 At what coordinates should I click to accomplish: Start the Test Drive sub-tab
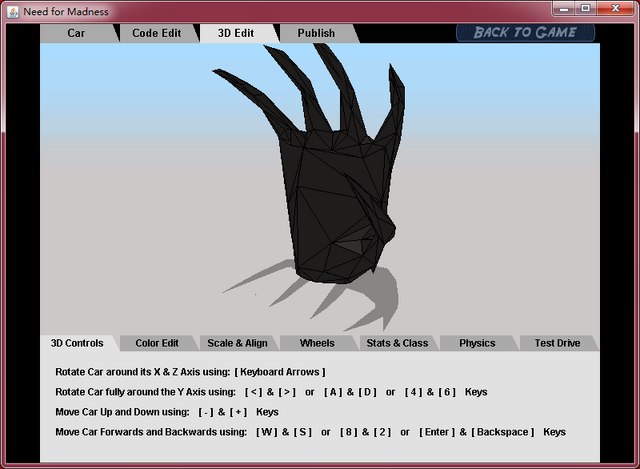click(558, 343)
